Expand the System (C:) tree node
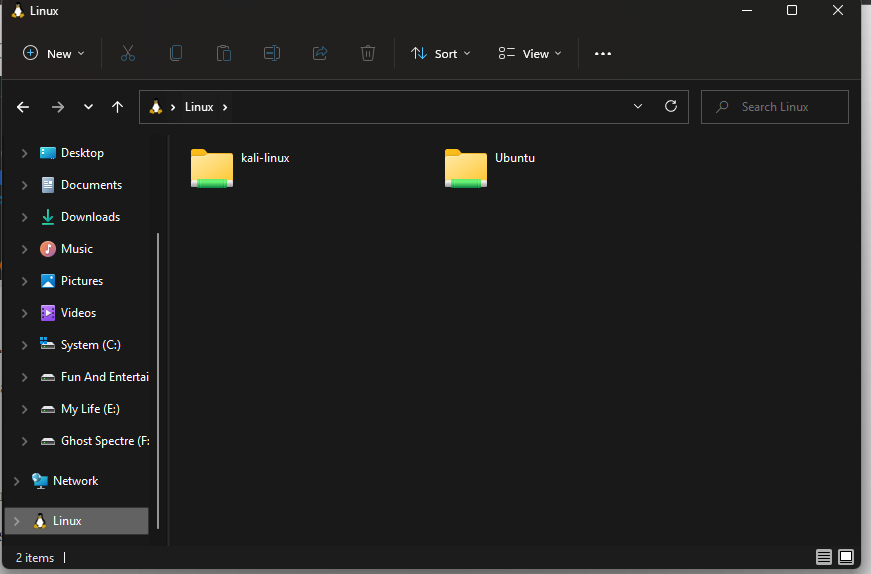 click(x=24, y=345)
